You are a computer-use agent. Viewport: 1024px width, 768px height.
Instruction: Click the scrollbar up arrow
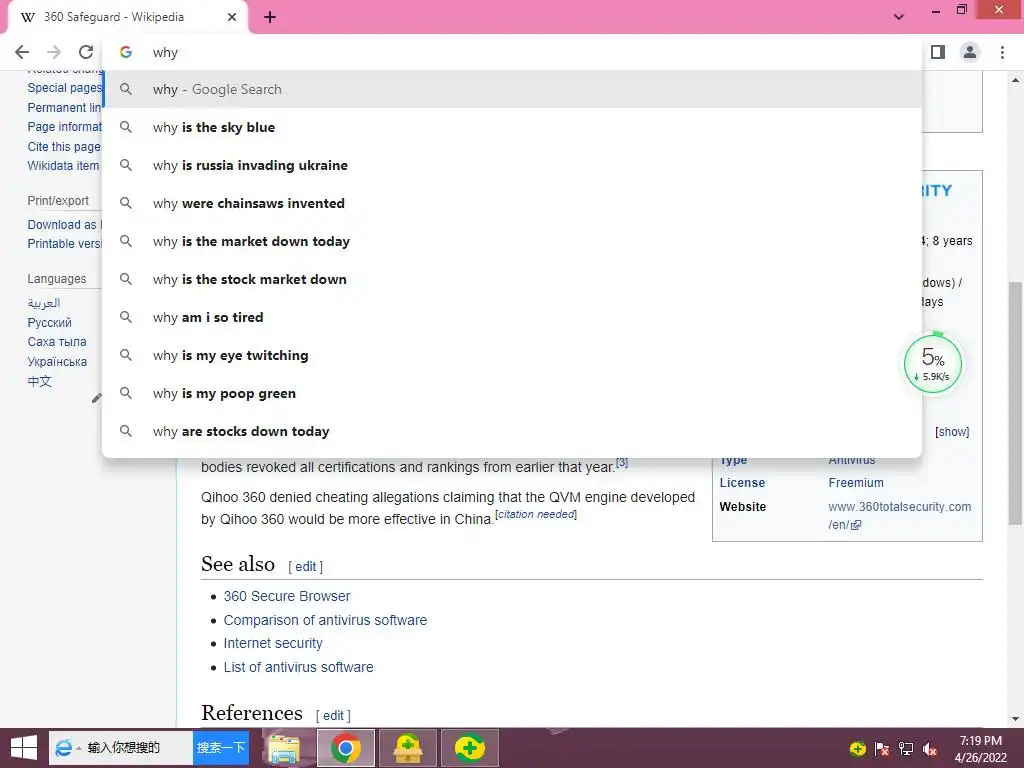point(1015,80)
